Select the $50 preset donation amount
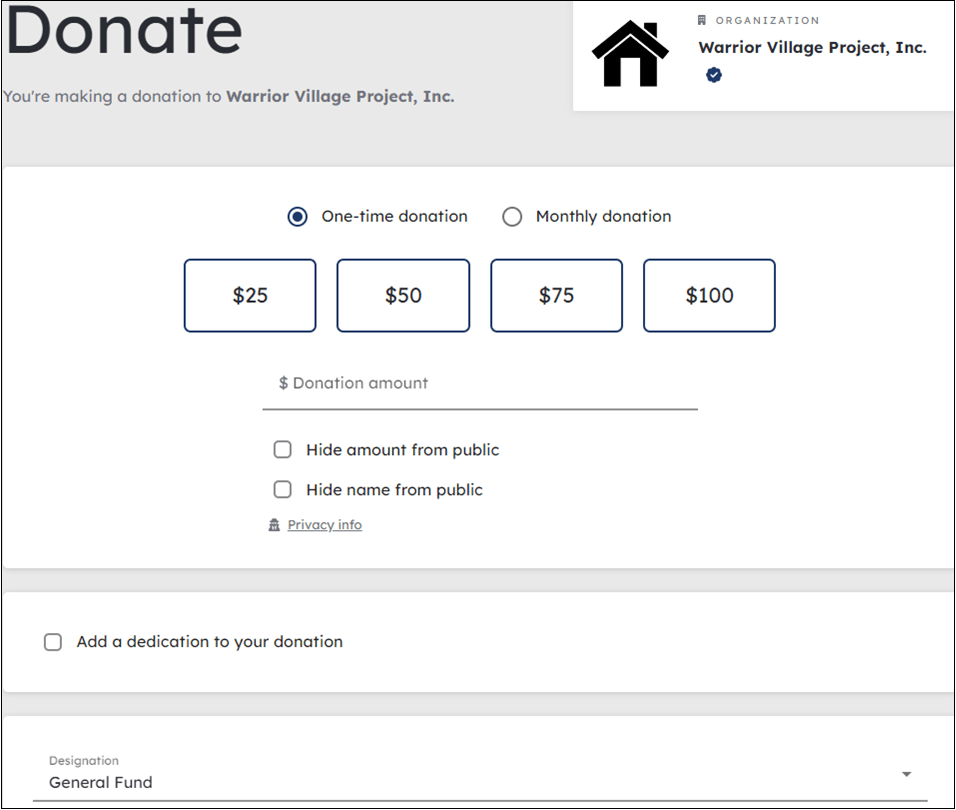Screen dimensions: 956x810 403,295
